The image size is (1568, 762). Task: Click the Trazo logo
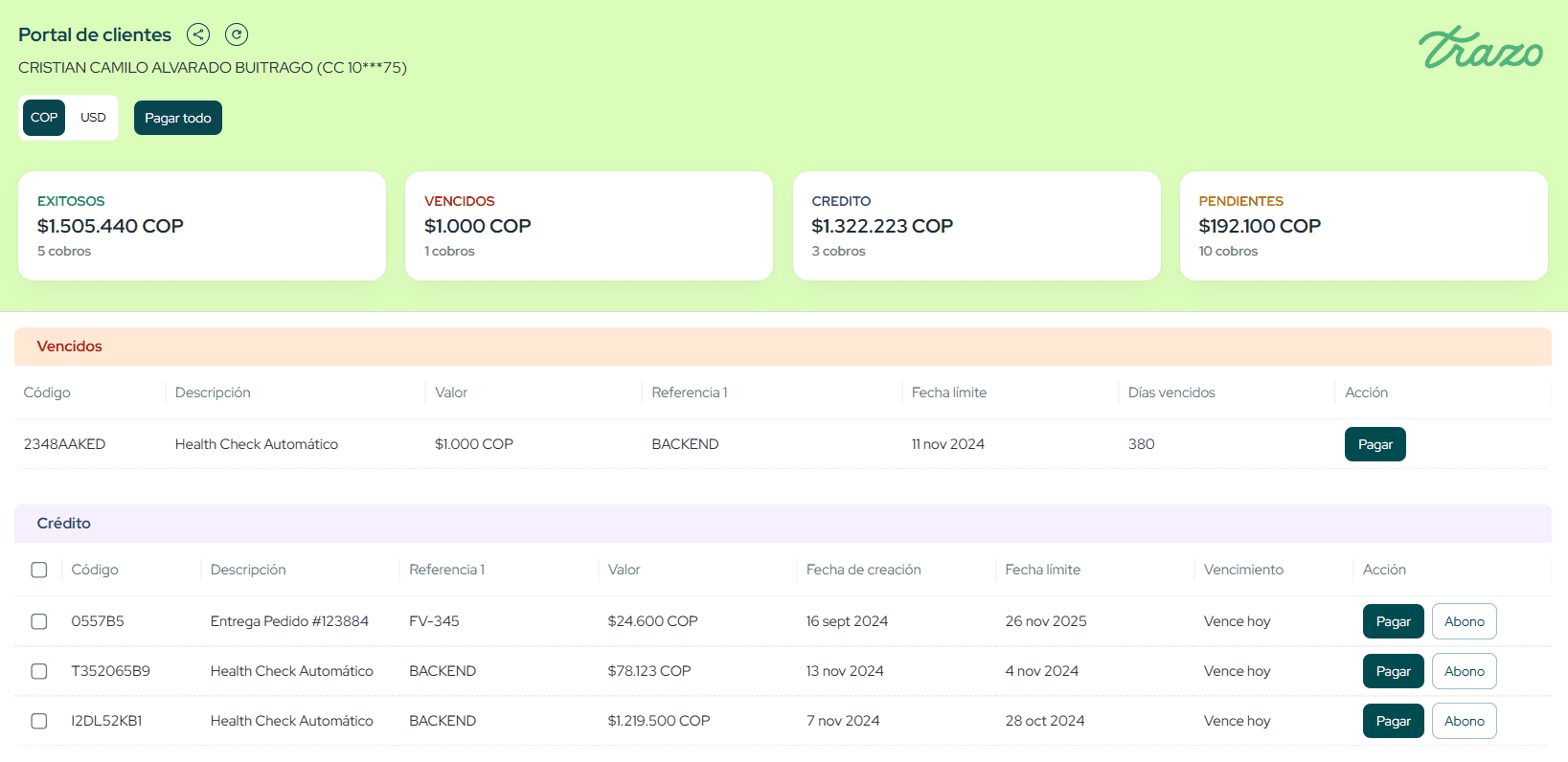(x=1480, y=48)
